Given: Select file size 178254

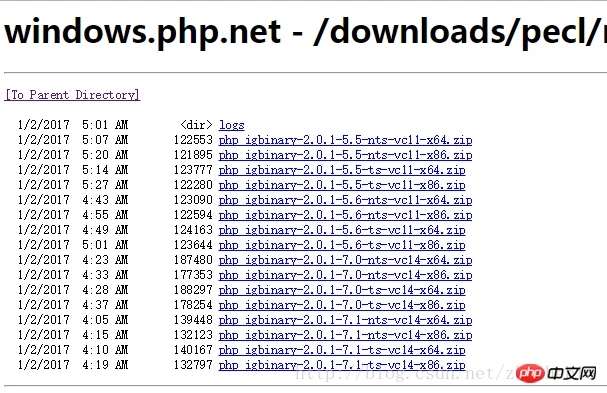Looking at the screenshot, I should [x=193, y=305].
